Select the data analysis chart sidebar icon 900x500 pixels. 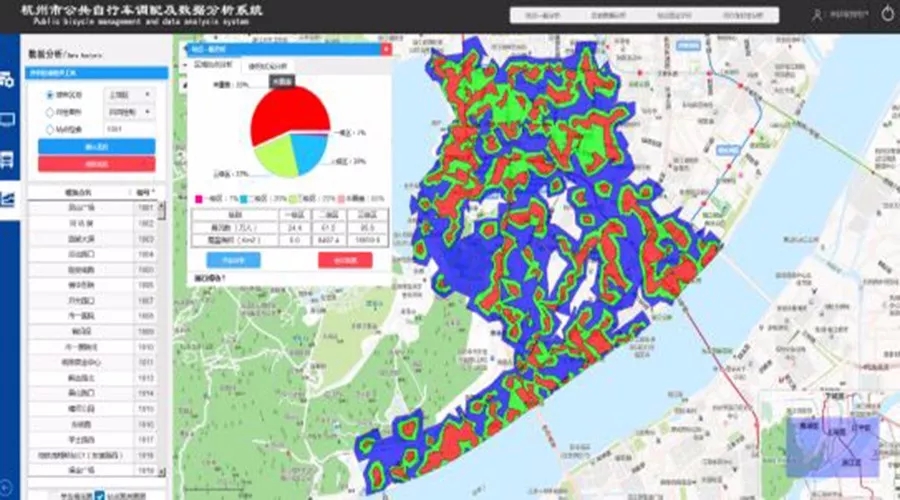(x=7, y=199)
